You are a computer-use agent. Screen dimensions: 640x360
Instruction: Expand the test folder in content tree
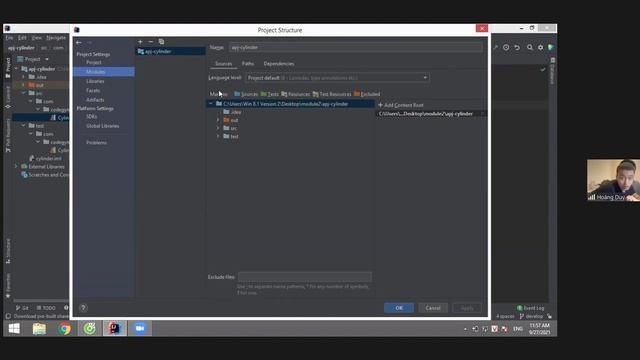[x=218, y=137]
